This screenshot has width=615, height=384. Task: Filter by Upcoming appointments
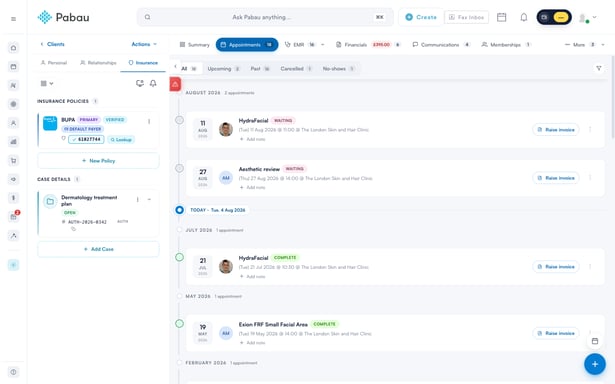pyautogui.click(x=223, y=69)
